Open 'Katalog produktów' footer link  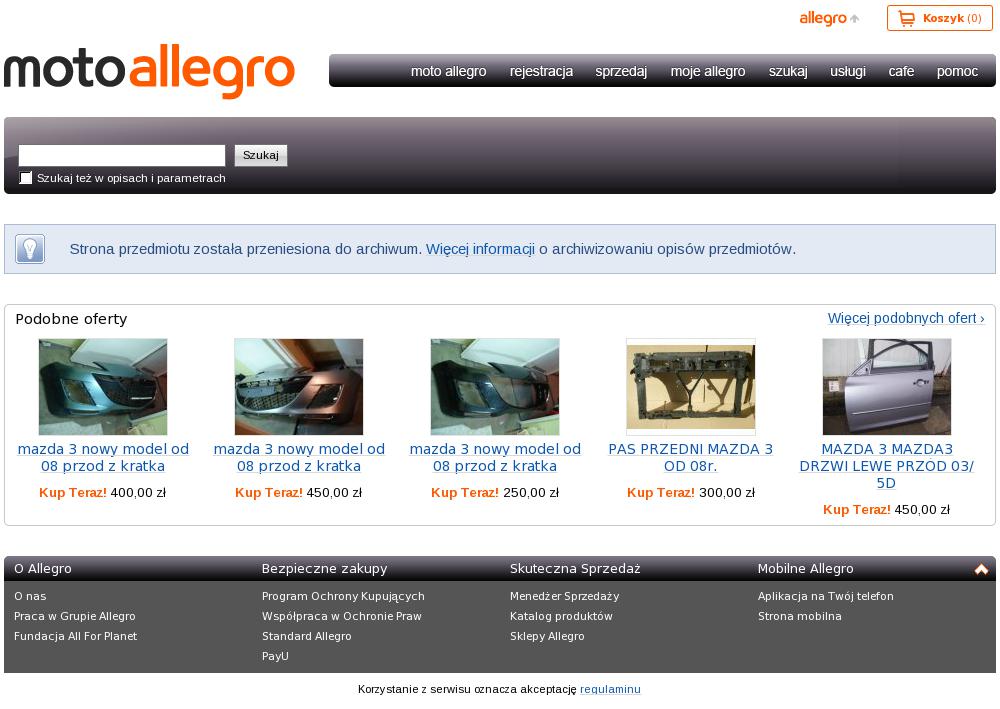tap(561, 616)
